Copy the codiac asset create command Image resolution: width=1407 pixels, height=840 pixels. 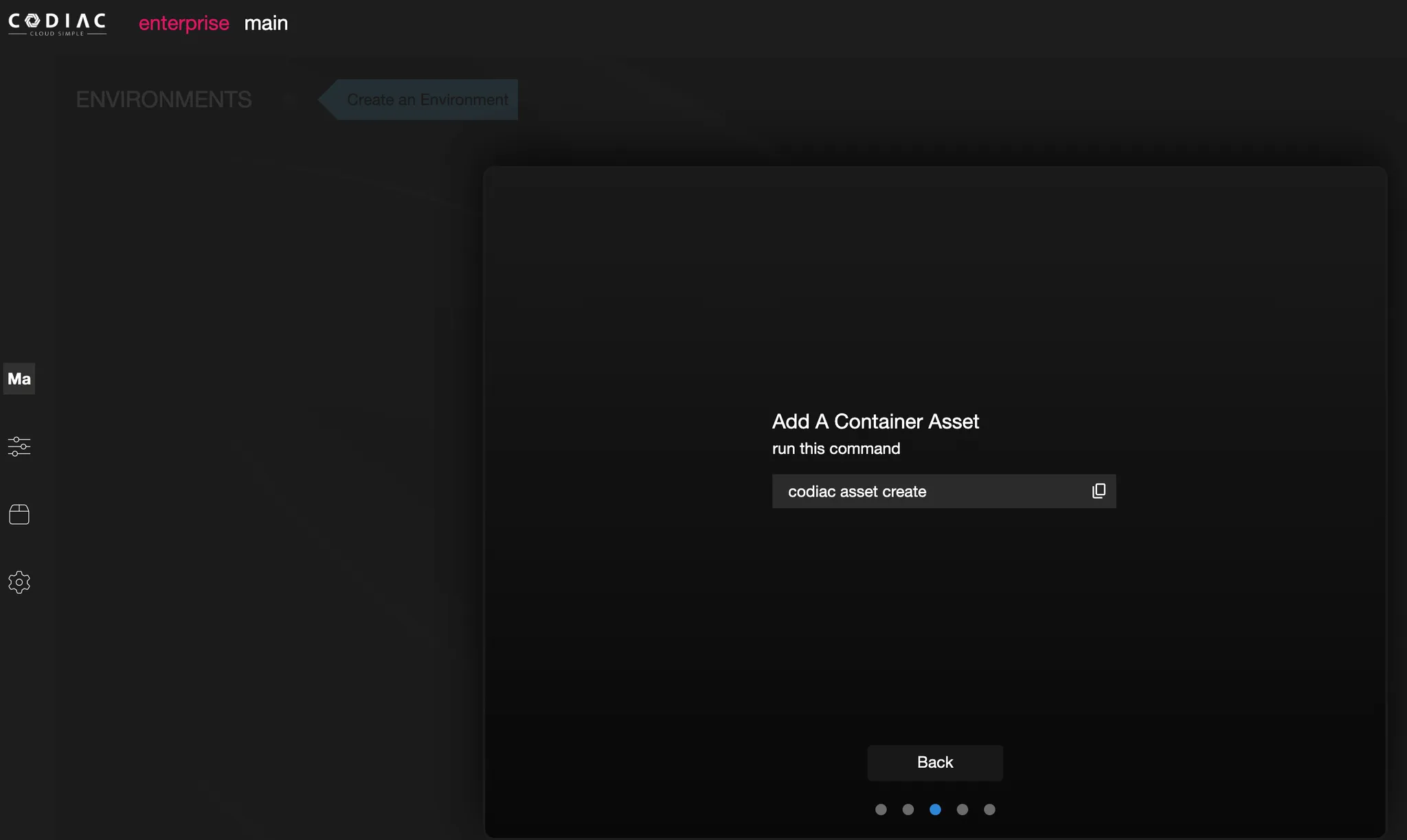pyautogui.click(x=1099, y=491)
